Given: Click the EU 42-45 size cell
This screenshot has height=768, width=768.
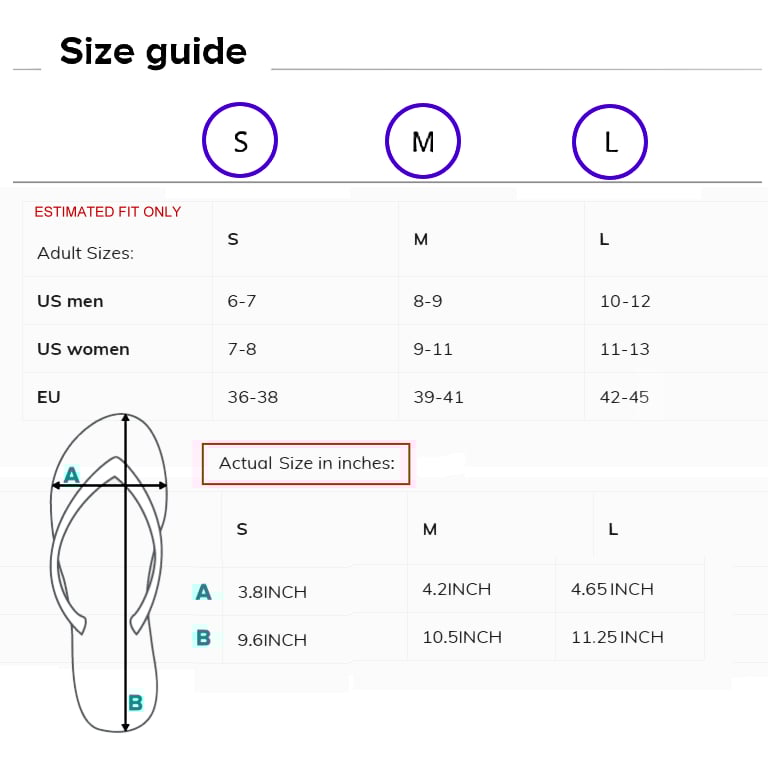Looking at the screenshot, I should click(x=624, y=397).
